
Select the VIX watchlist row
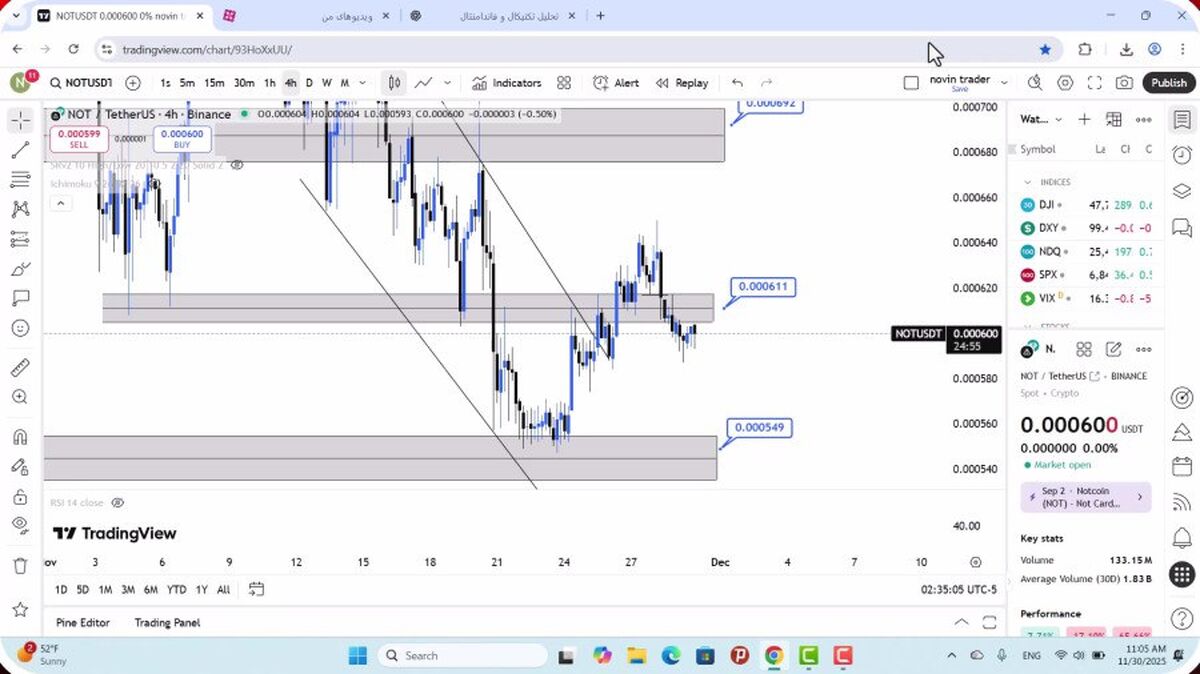click(x=1086, y=298)
